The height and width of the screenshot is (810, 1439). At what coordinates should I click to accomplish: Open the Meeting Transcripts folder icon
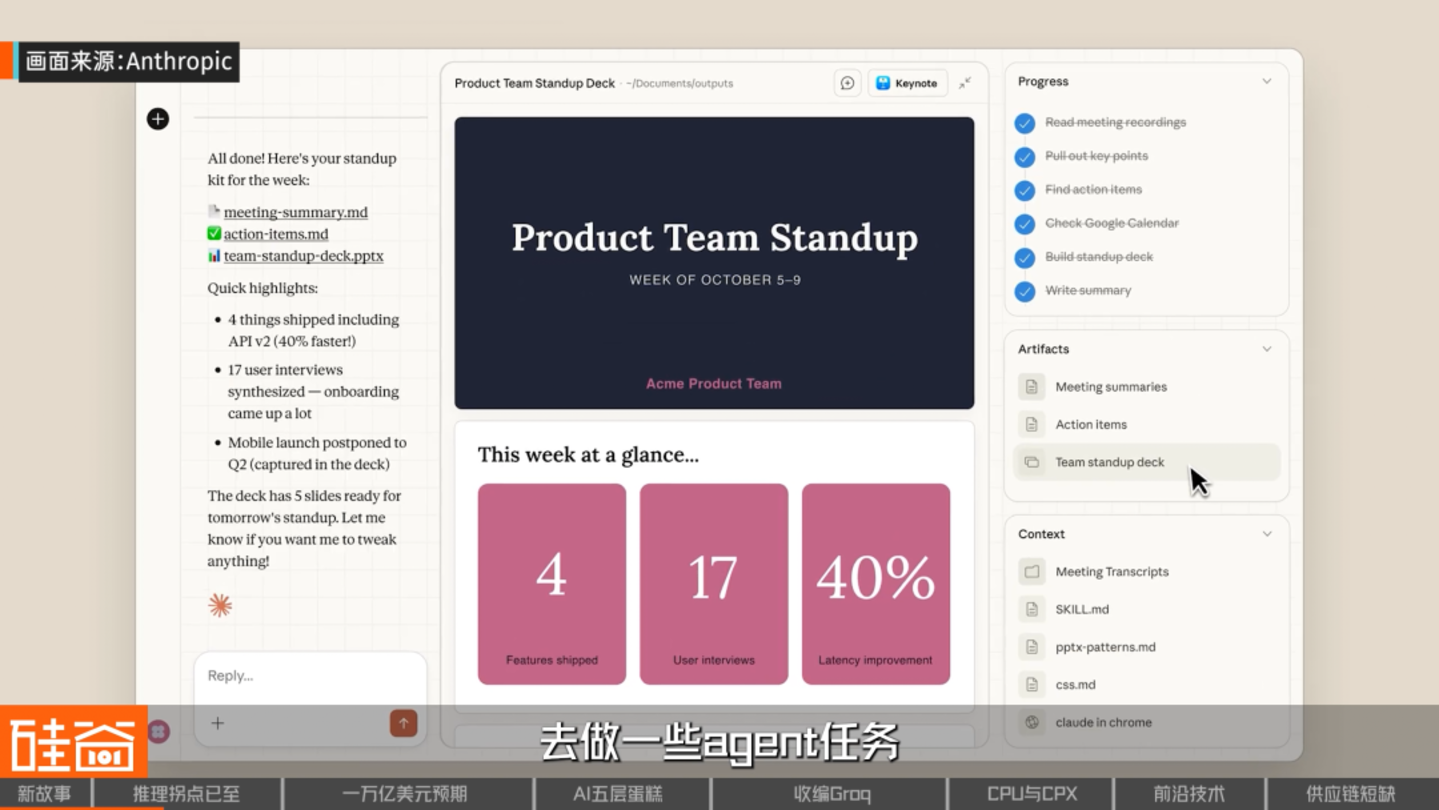click(1032, 572)
